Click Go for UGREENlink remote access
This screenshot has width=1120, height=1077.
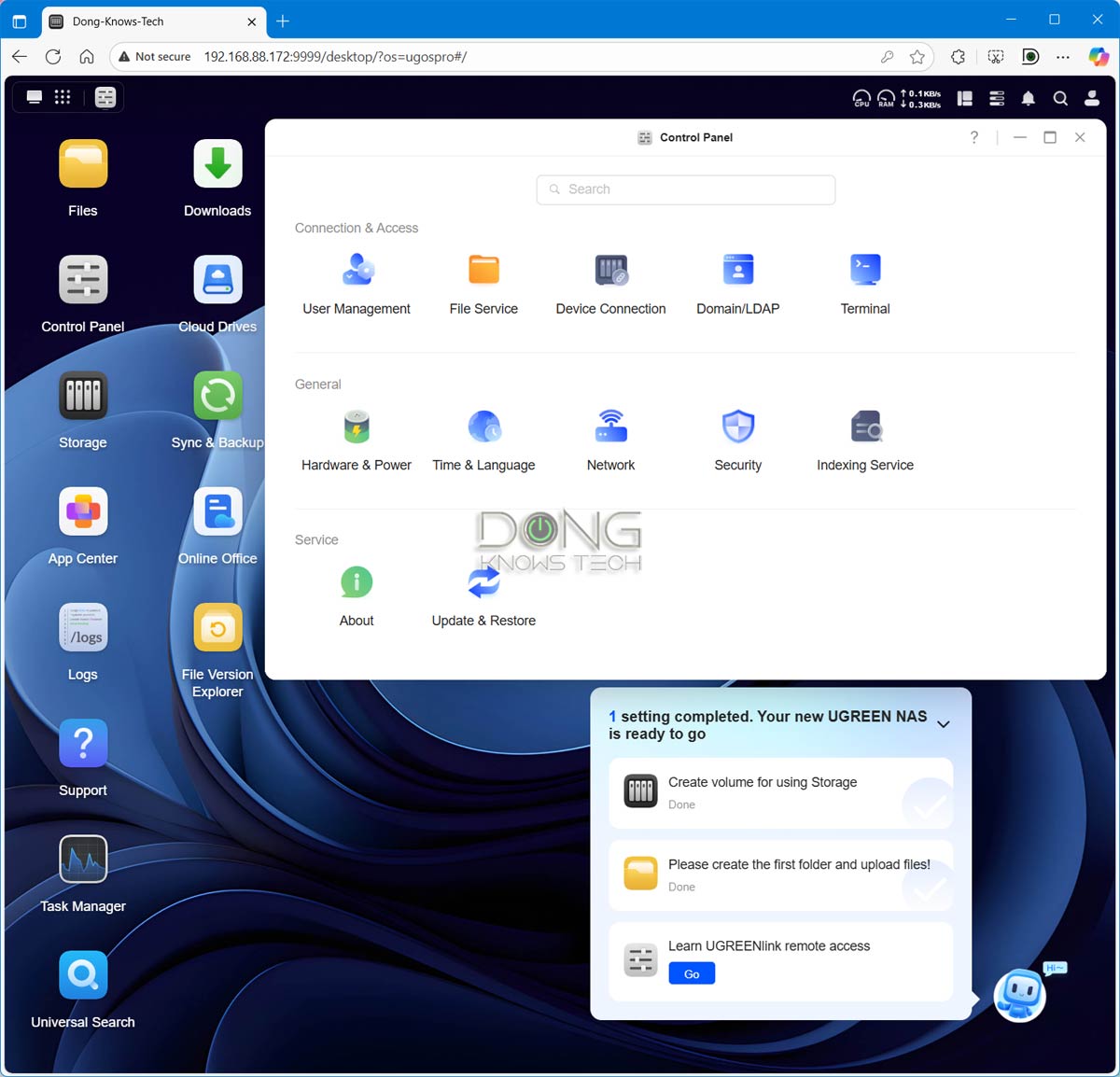(x=692, y=973)
